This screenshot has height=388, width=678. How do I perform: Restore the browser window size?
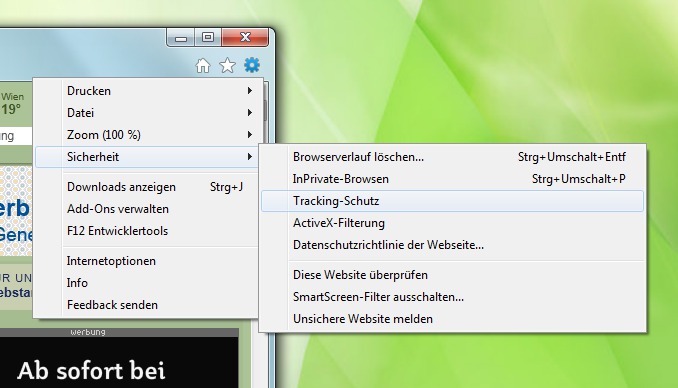tap(208, 38)
